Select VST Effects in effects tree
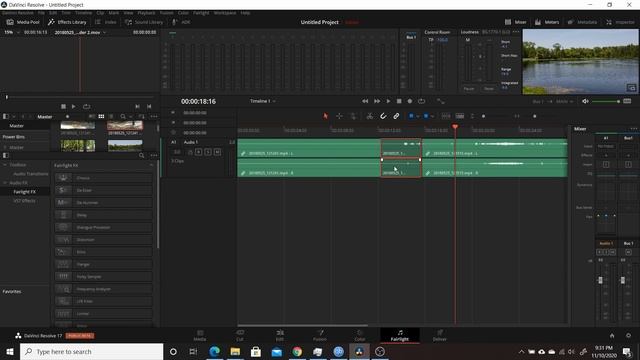 click(24, 201)
